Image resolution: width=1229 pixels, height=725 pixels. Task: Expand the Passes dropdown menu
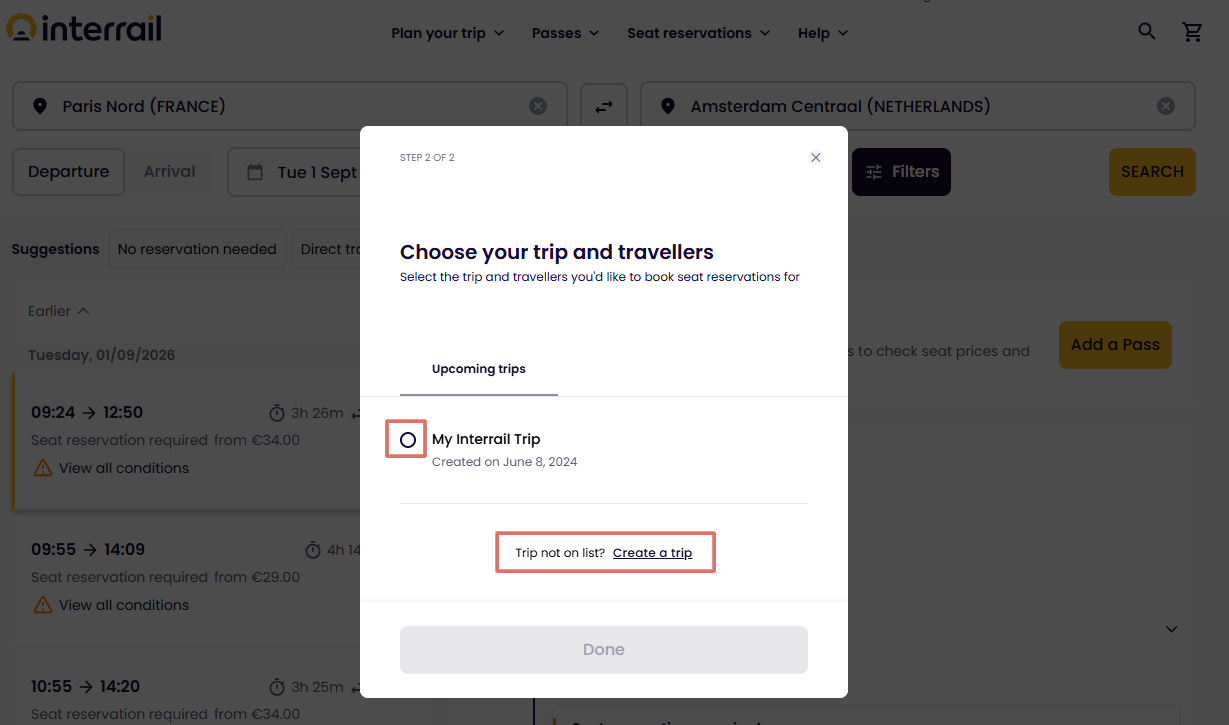(x=566, y=33)
